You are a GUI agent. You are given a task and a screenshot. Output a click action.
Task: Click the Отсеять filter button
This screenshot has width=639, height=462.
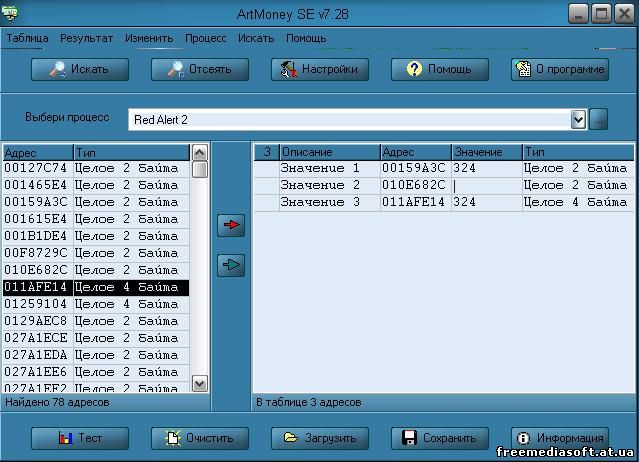point(200,69)
